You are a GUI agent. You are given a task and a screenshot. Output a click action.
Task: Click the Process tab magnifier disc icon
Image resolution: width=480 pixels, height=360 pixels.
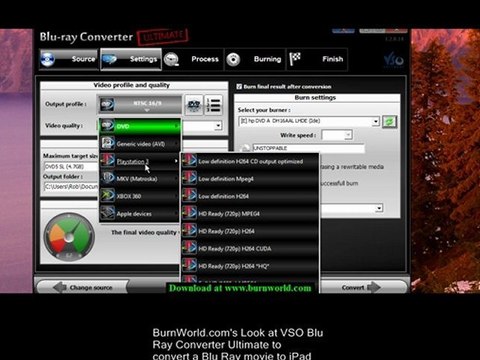[x=171, y=60]
